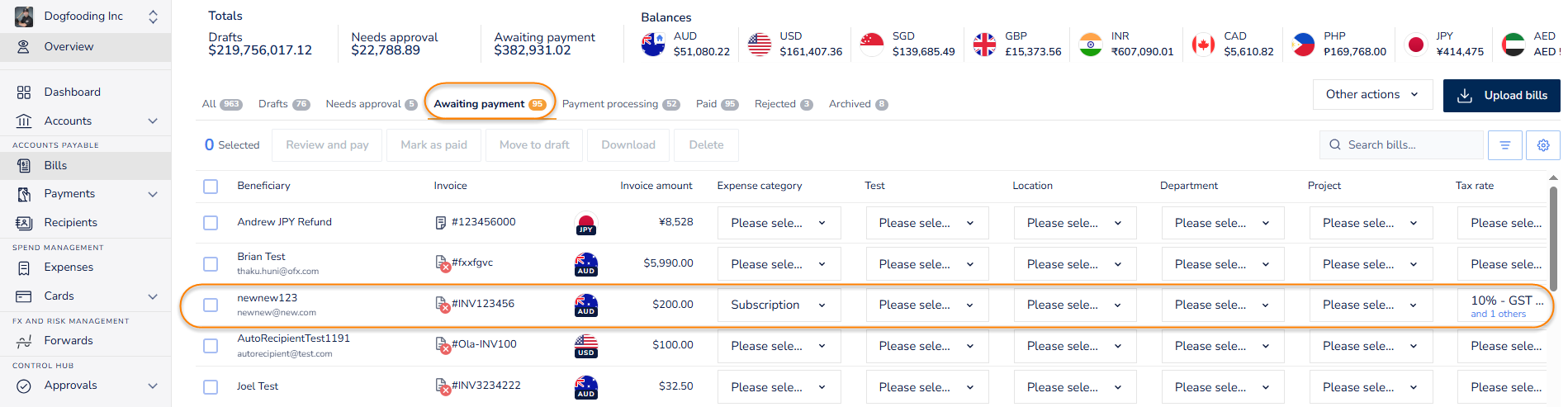This screenshot has width=1568, height=407.
Task: Open the Subscription expense category dropdown
Action: (779, 305)
